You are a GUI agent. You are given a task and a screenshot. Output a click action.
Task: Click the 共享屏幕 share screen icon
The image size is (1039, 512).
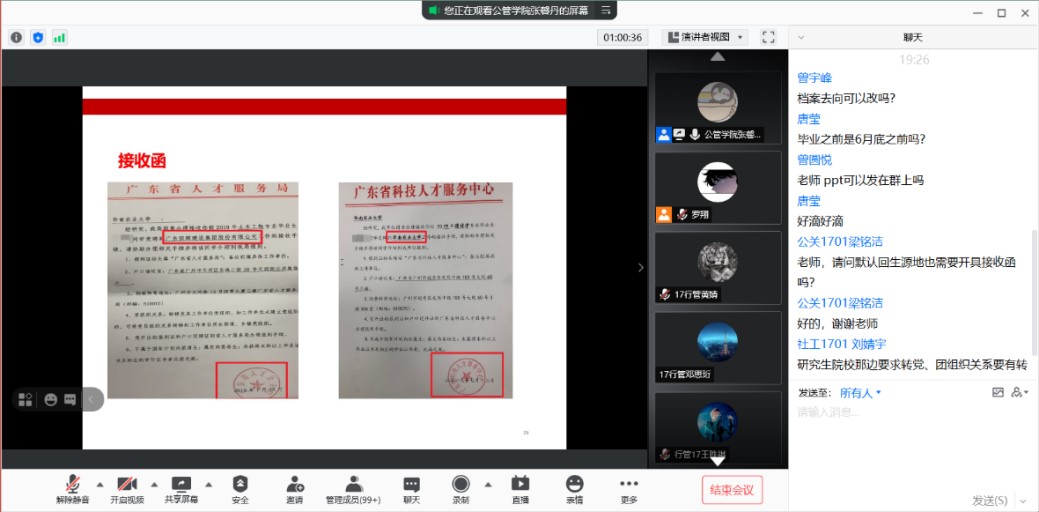(181, 486)
